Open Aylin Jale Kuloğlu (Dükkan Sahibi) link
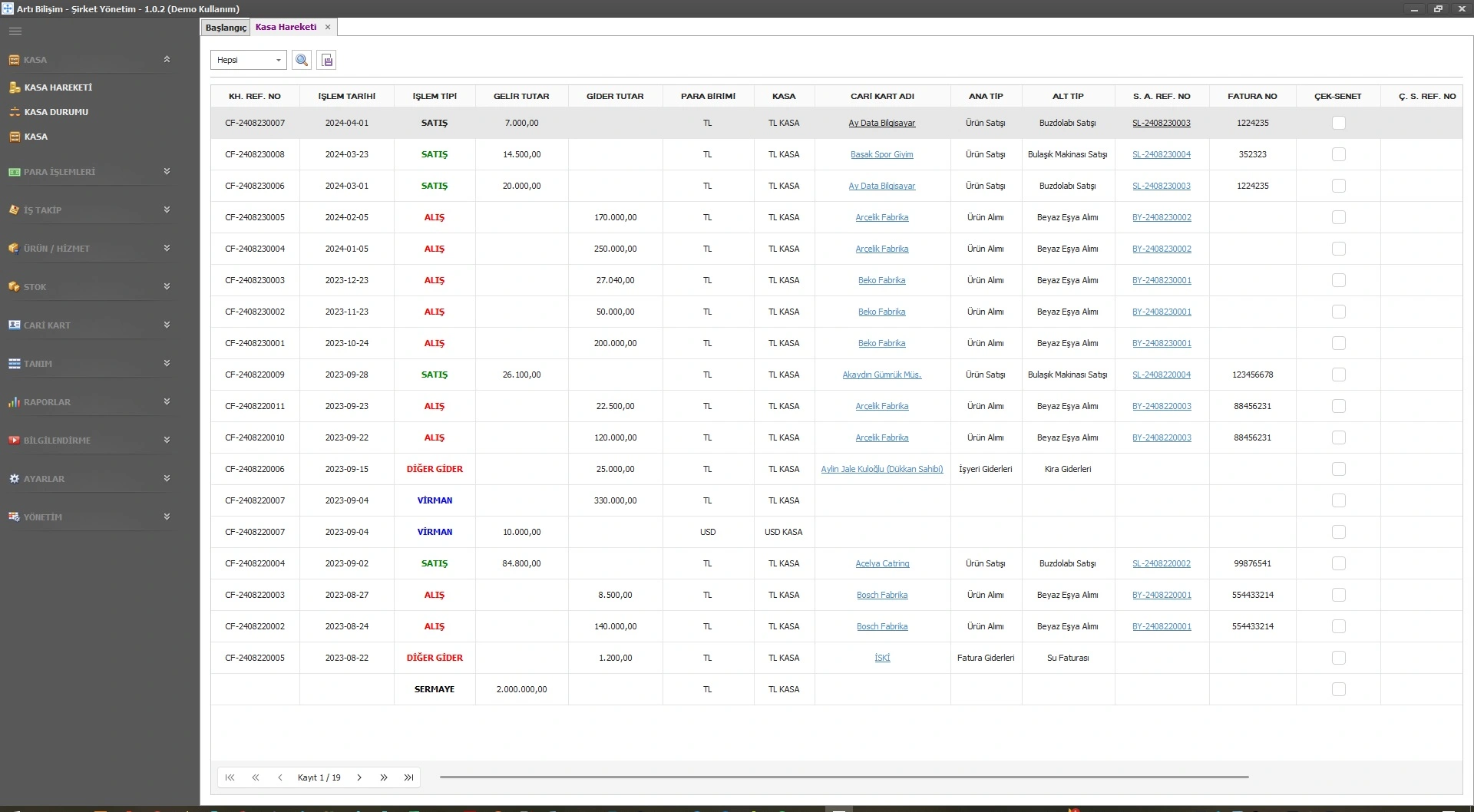This screenshot has width=1474, height=812. 882,469
